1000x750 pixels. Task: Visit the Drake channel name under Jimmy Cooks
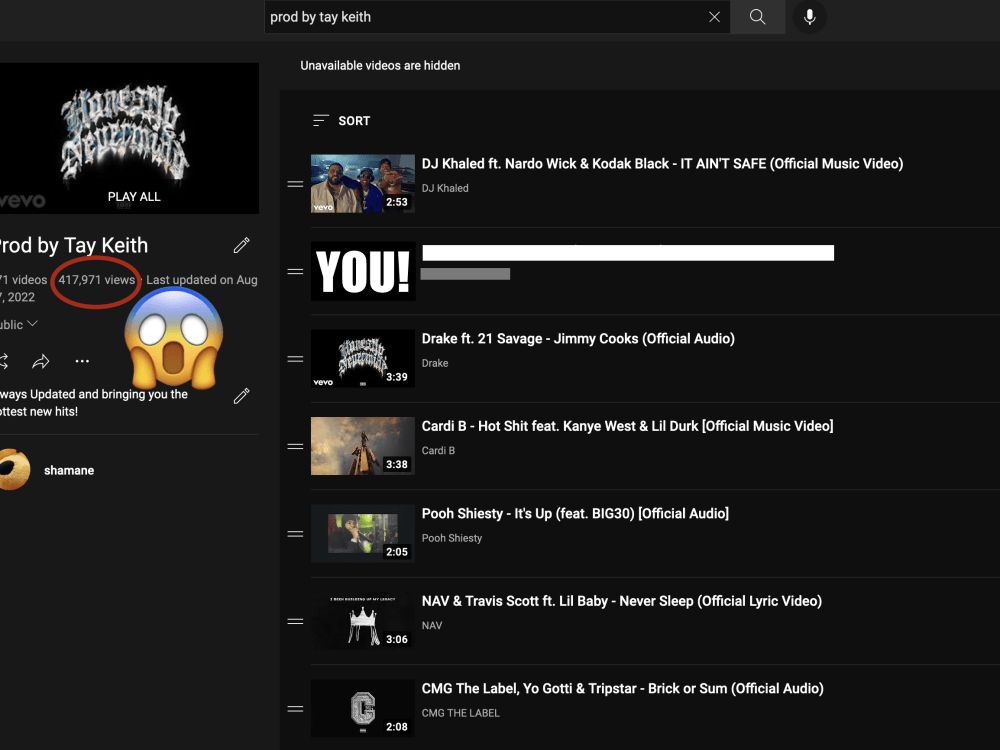[x=435, y=363]
